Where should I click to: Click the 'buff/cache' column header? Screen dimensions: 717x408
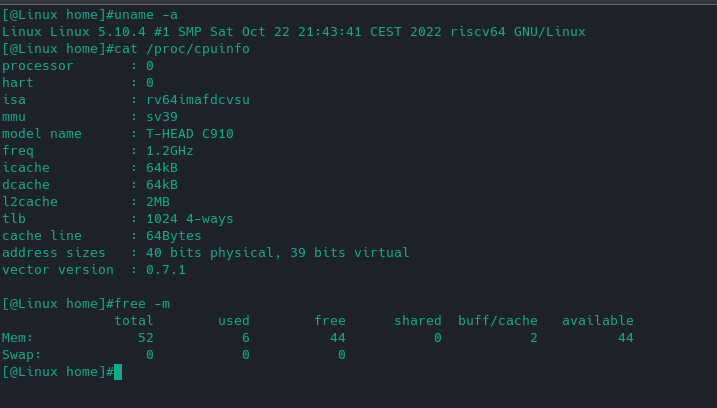pyautogui.click(x=498, y=320)
